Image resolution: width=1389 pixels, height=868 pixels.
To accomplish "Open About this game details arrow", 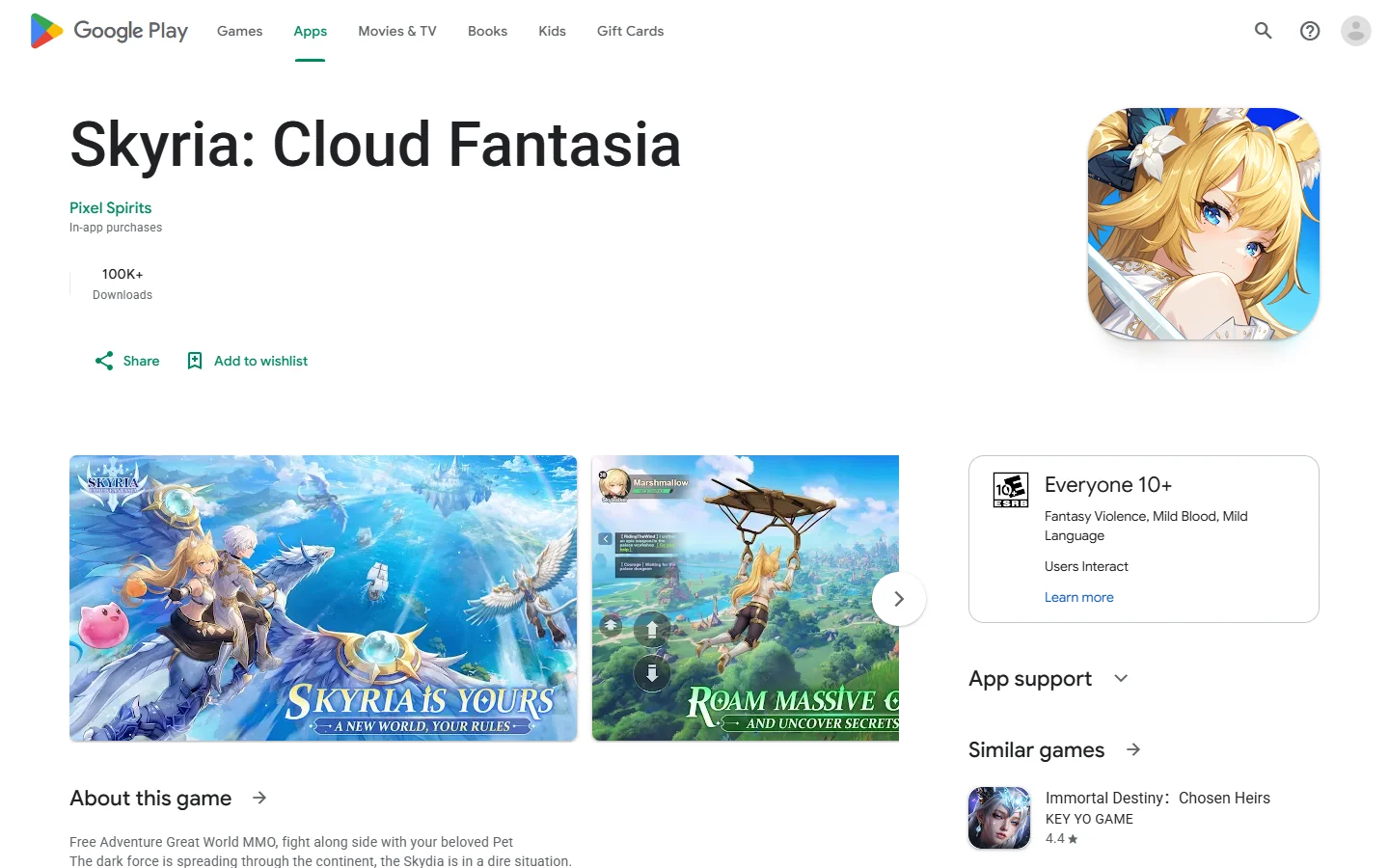I will tap(259, 798).
